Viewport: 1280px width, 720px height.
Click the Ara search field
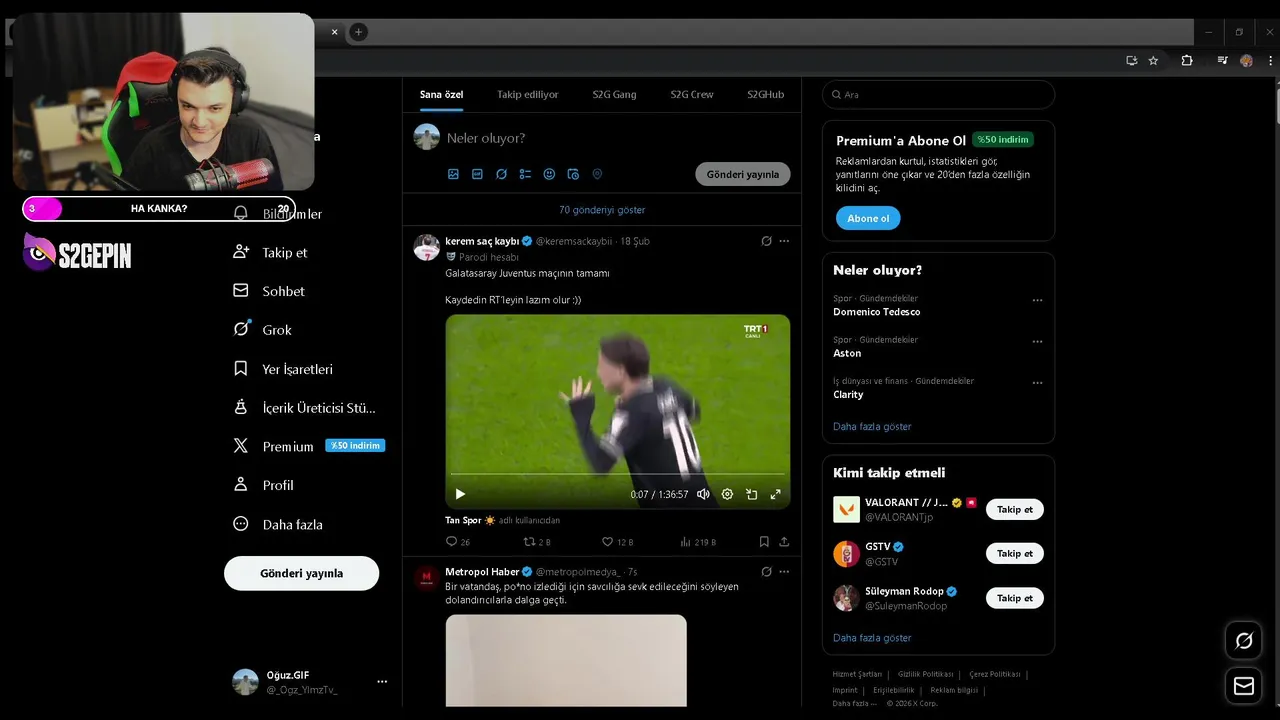coord(938,94)
